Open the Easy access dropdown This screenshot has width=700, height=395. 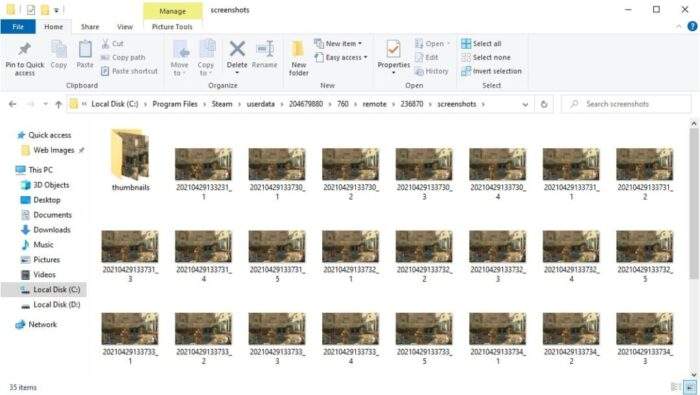click(x=341, y=57)
